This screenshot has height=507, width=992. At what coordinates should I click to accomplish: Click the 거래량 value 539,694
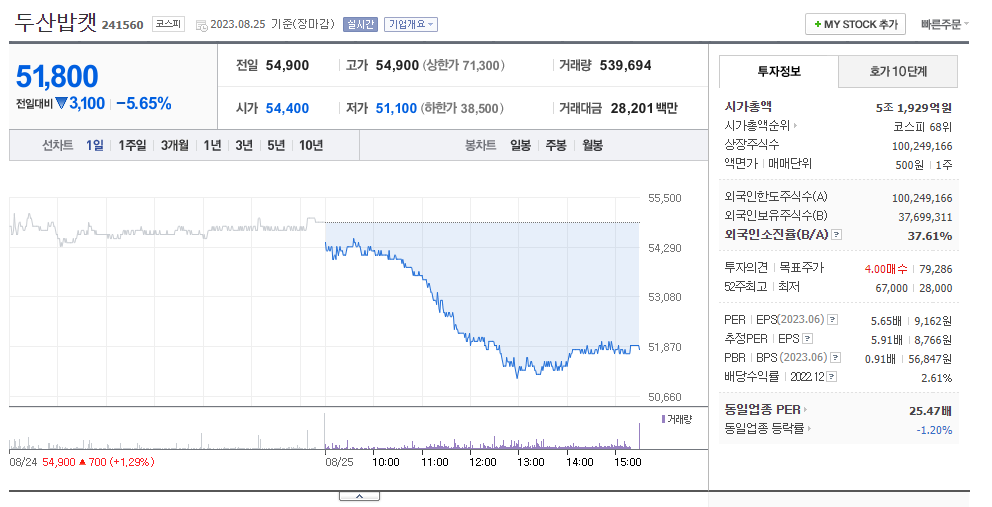(x=625, y=65)
